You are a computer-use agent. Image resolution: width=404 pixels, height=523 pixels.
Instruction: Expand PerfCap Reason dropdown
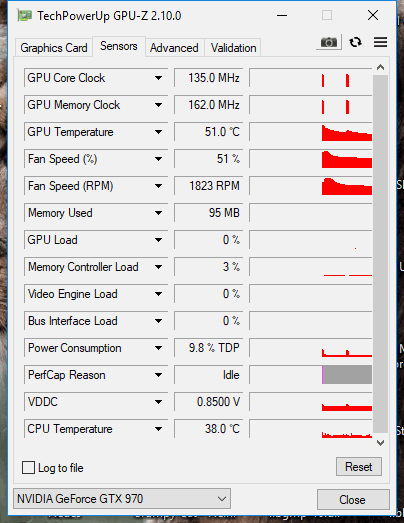point(158,375)
